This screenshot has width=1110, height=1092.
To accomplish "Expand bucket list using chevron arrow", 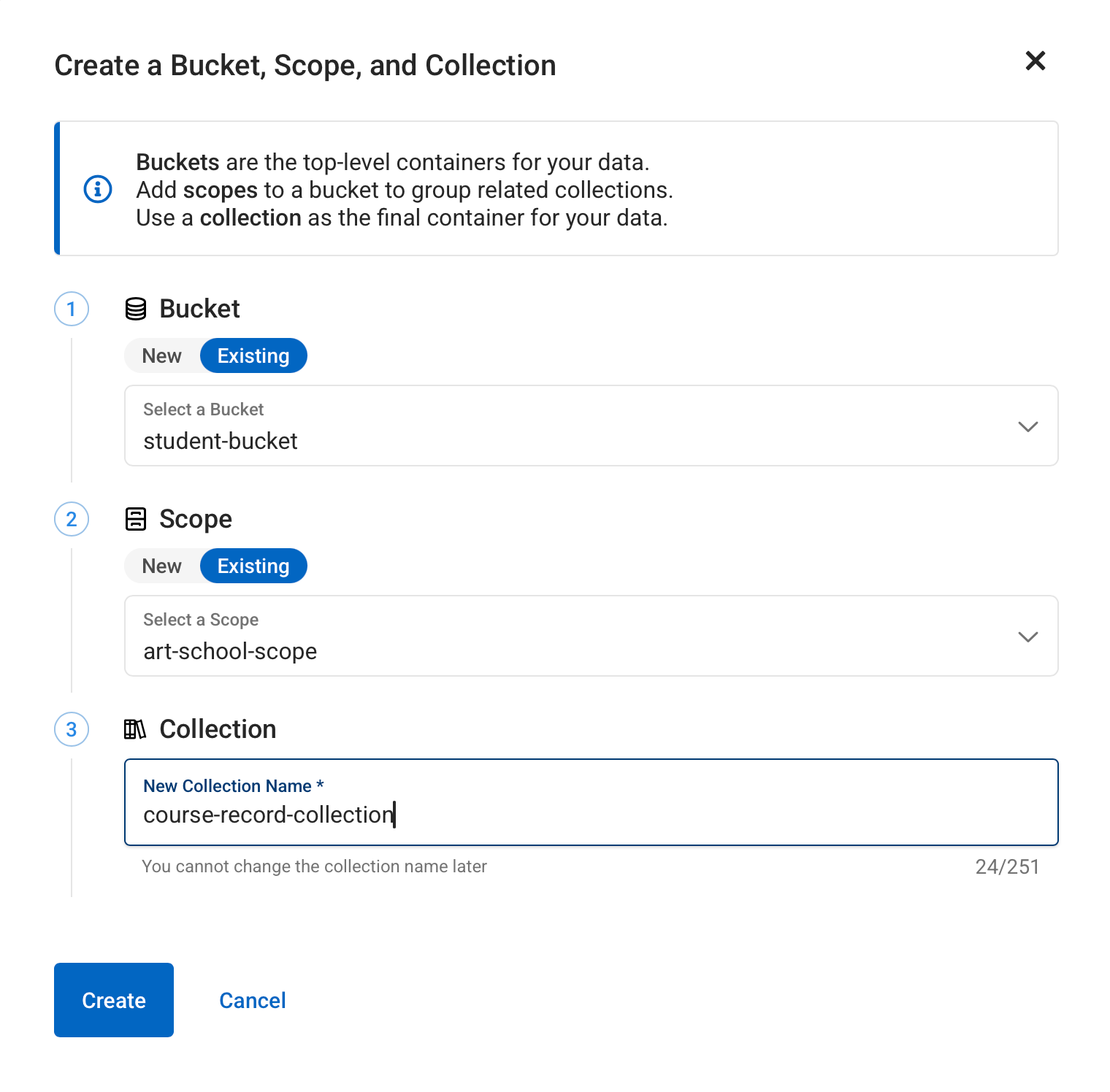I will 1027,426.
